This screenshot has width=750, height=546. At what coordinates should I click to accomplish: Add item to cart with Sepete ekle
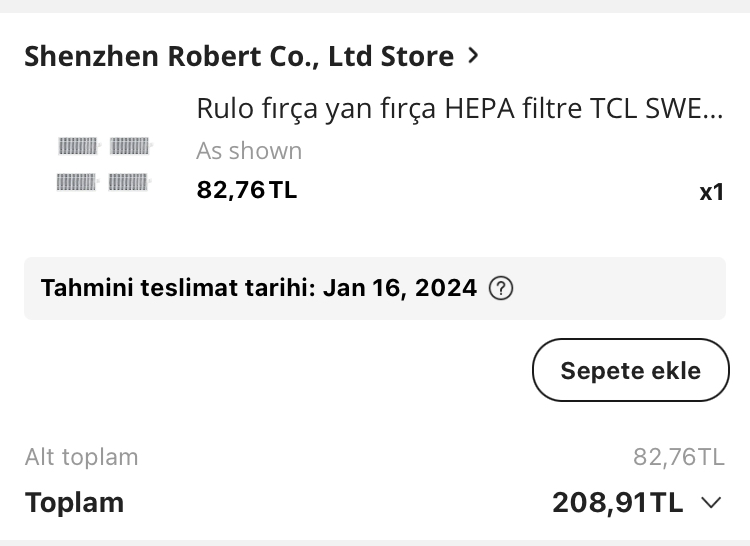pyautogui.click(x=630, y=370)
